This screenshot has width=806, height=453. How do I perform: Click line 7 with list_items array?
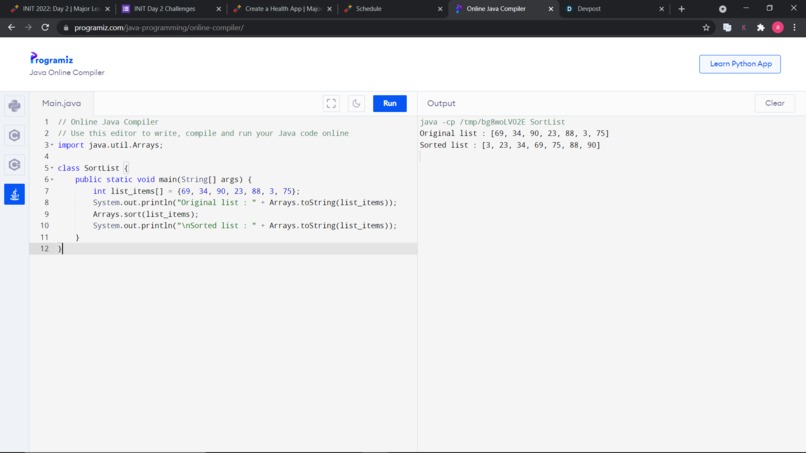coord(196,191)
